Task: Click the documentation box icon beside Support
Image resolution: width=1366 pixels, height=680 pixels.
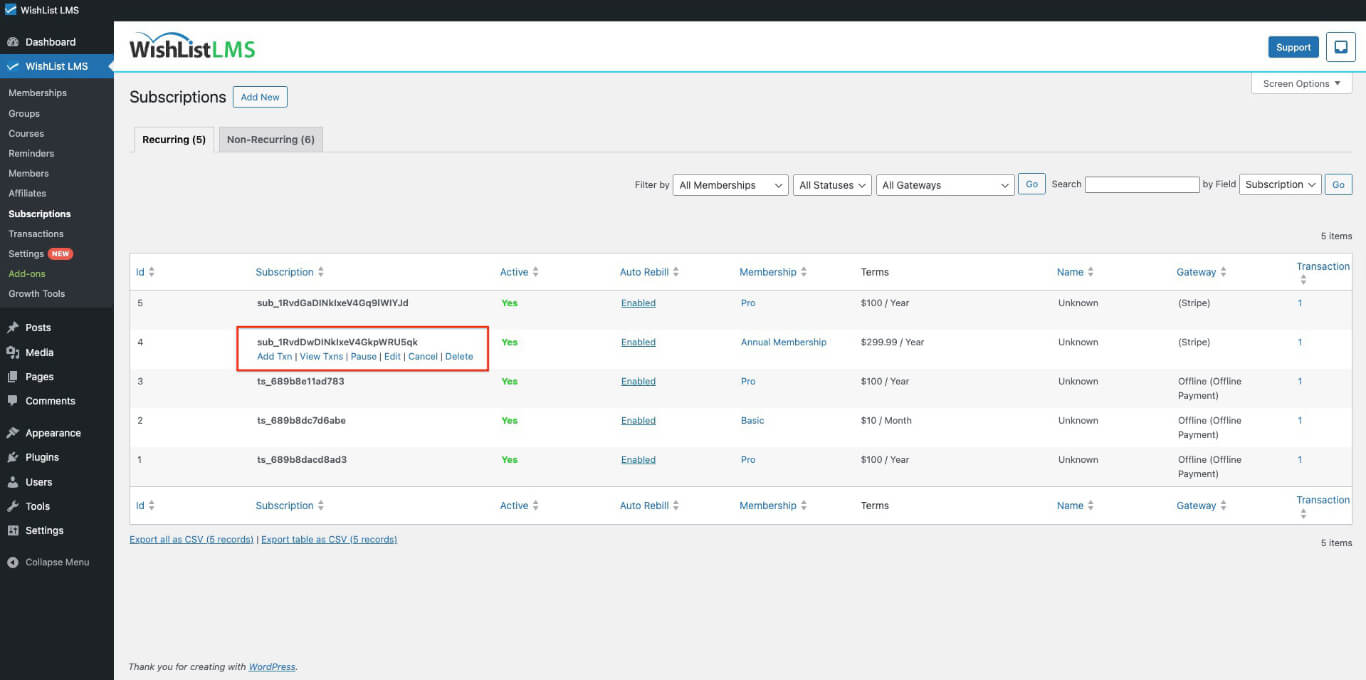Action: (1340, 46)
